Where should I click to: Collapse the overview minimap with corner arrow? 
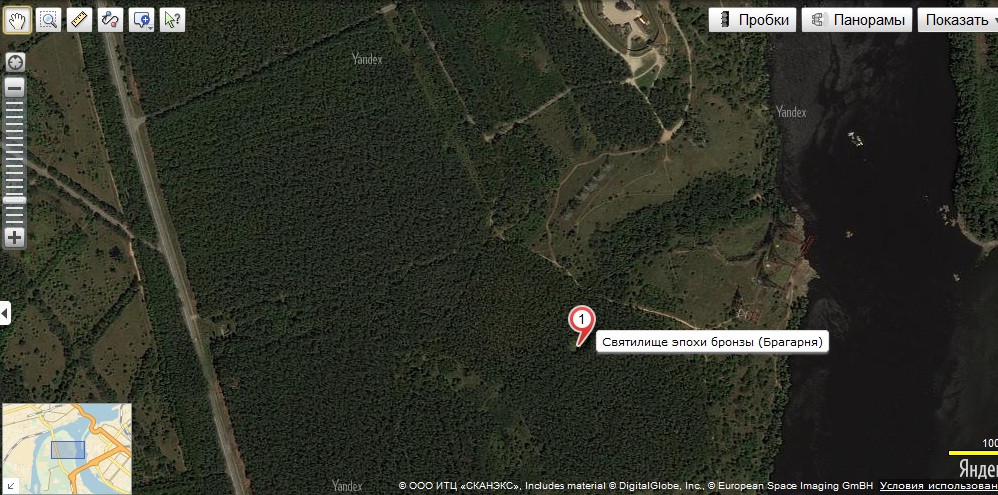pyautogui.click(x=9, y=487)
